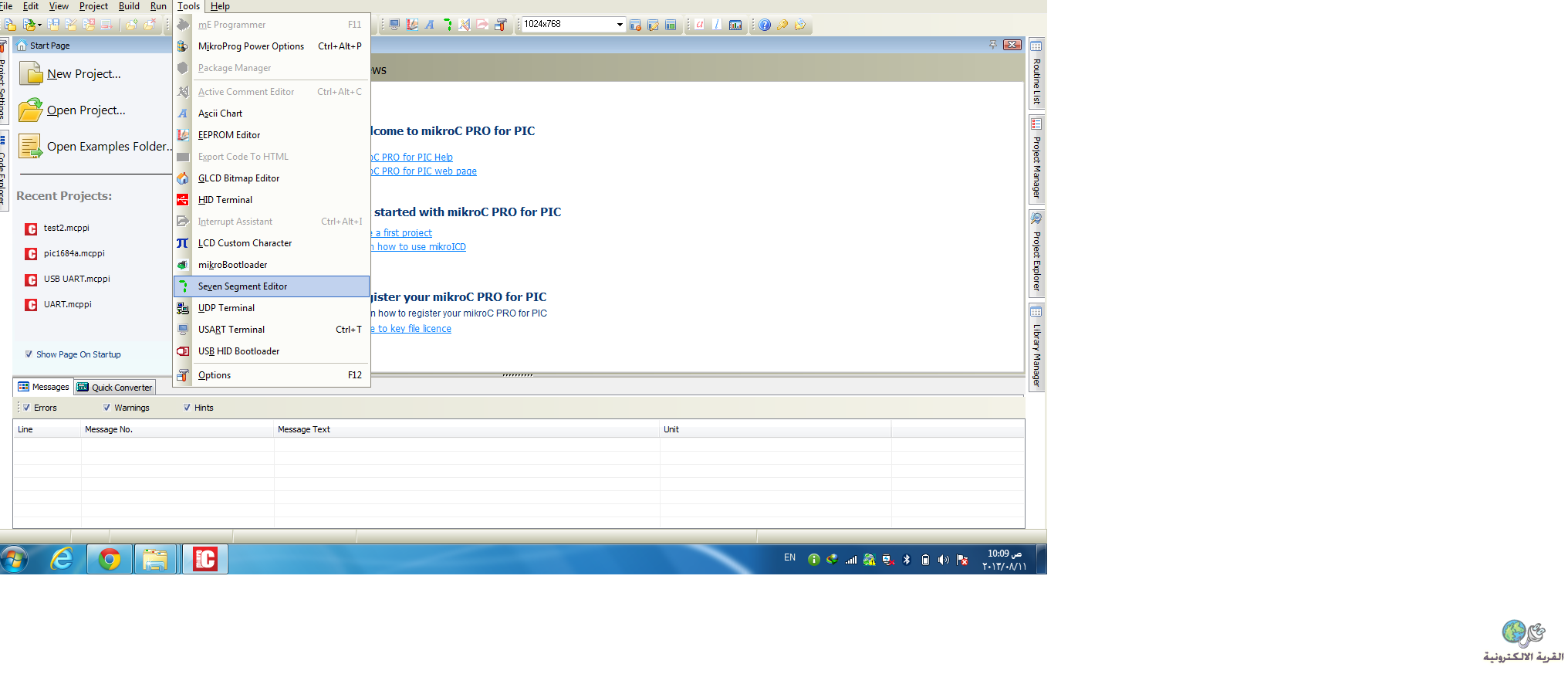Click the Internet Explorer taskbar icon
The height and width of the screenshot is (674, 1568).
click(x=62, y=559)
